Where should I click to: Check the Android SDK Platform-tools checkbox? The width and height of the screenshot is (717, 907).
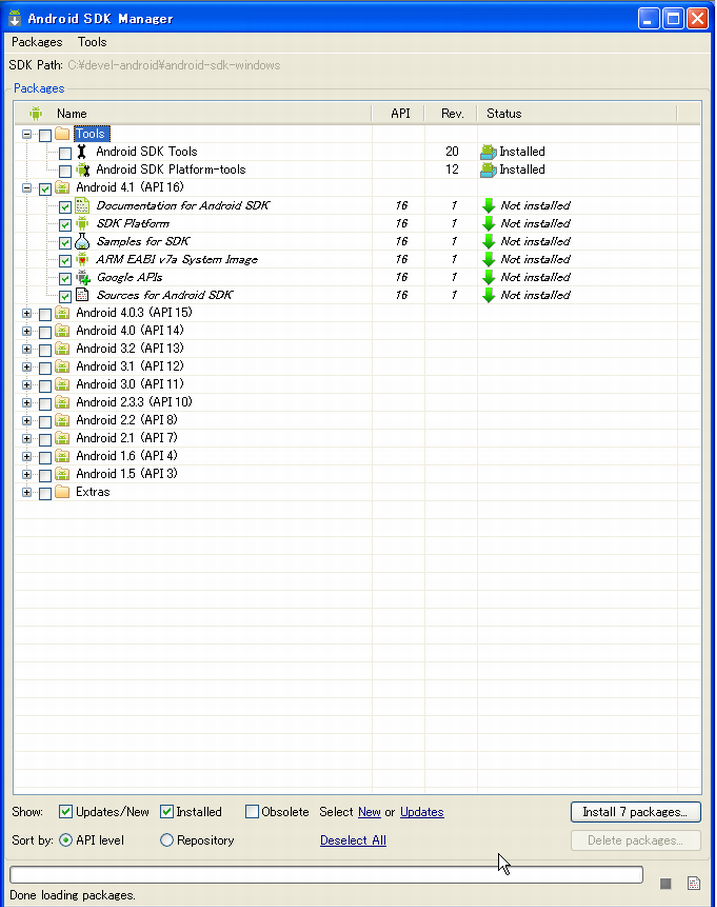point(65,171)
